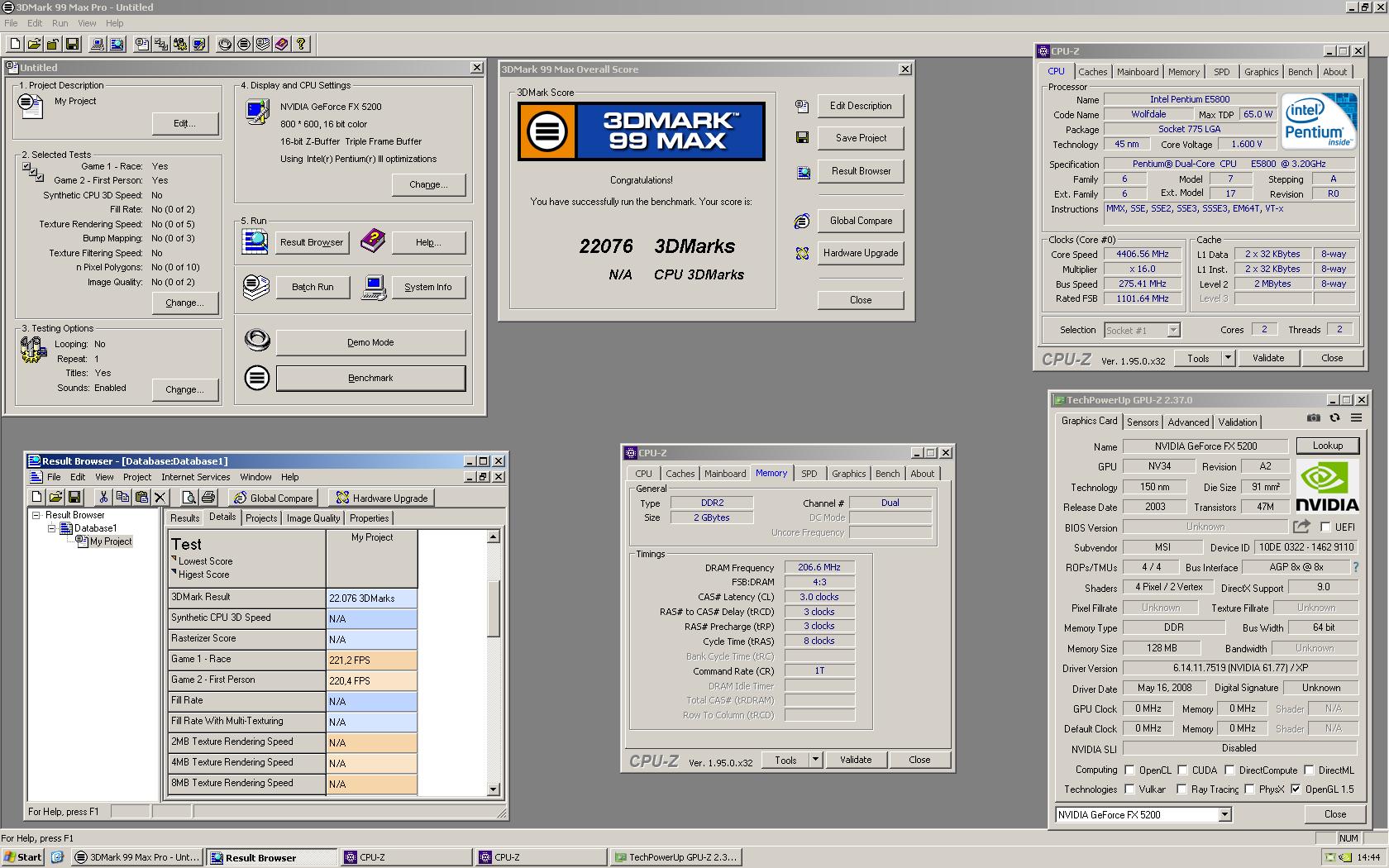Toggle the Ray Tracing checkbox in GPU-Z
The image size is (1389, 868).
pyautogui.click(x=1182, y=789)
